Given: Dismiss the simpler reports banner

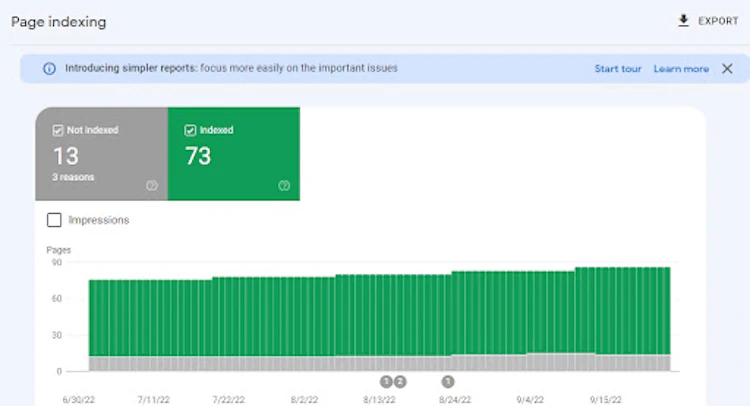Looking at the screenshot, I should point(727,68).
